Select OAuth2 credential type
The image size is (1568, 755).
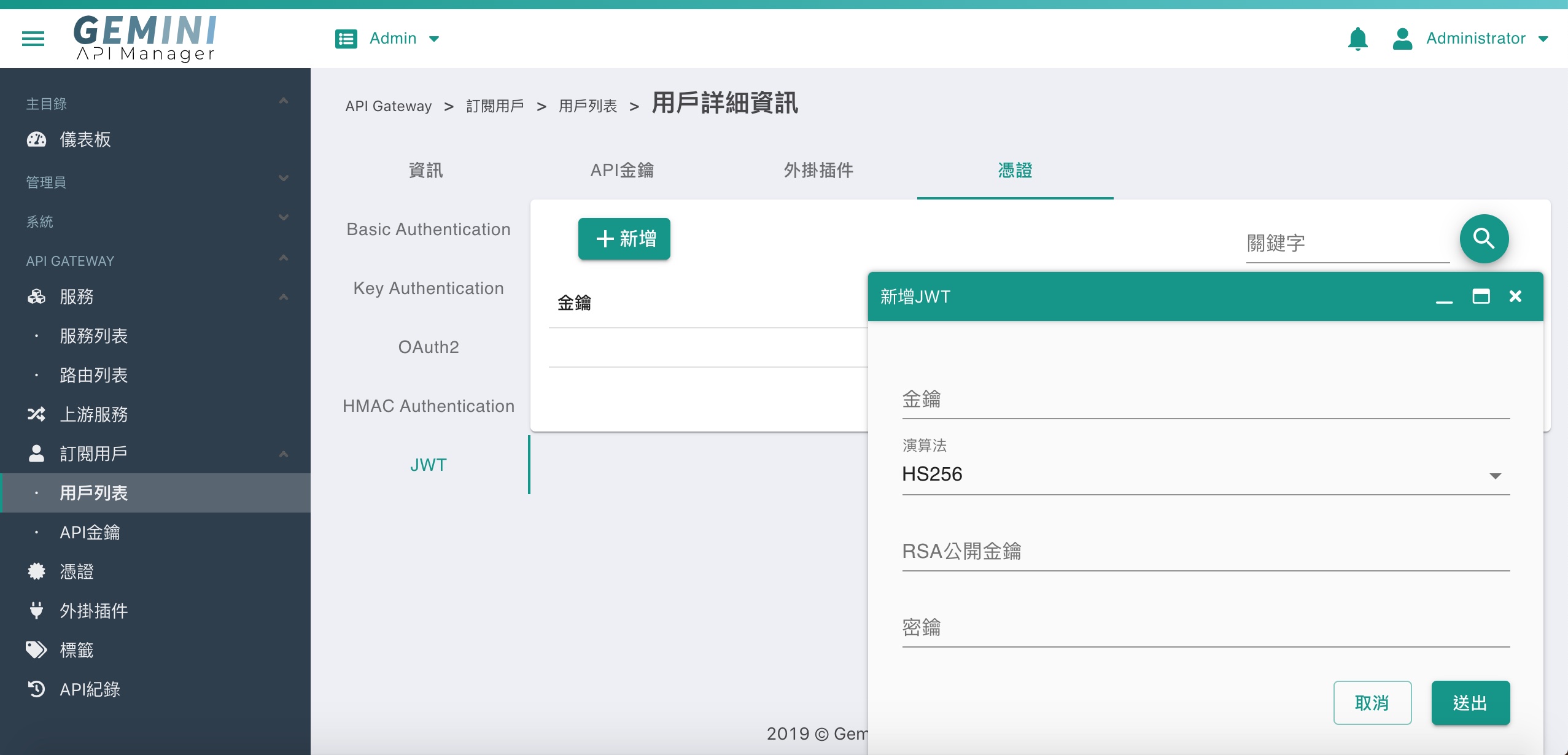point(429,347)
